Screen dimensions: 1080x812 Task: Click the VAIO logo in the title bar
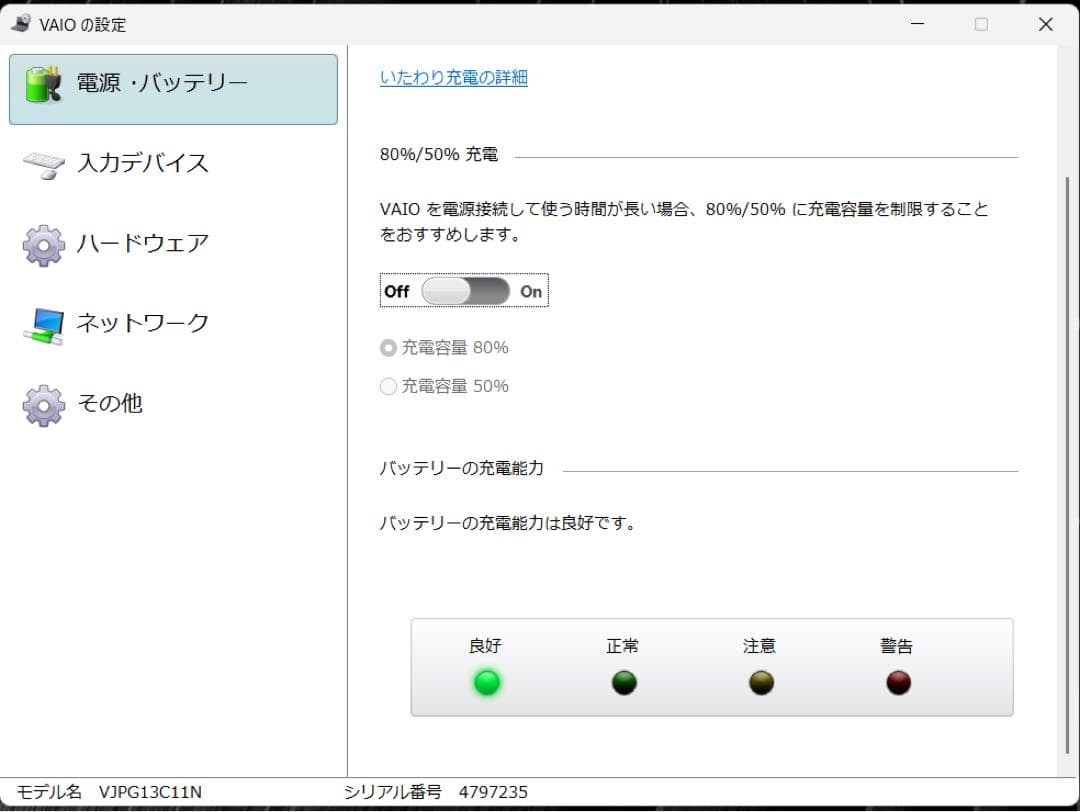click(x=18, y=22)
